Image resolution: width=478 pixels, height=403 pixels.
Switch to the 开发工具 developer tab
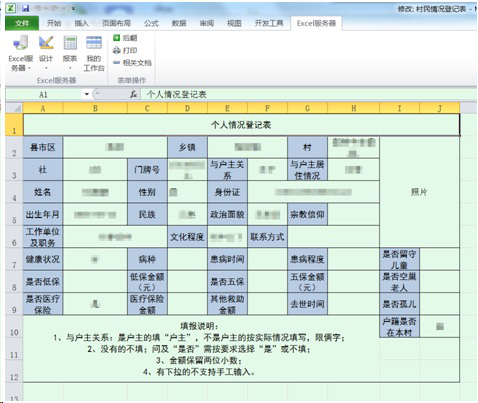[269, 23]
